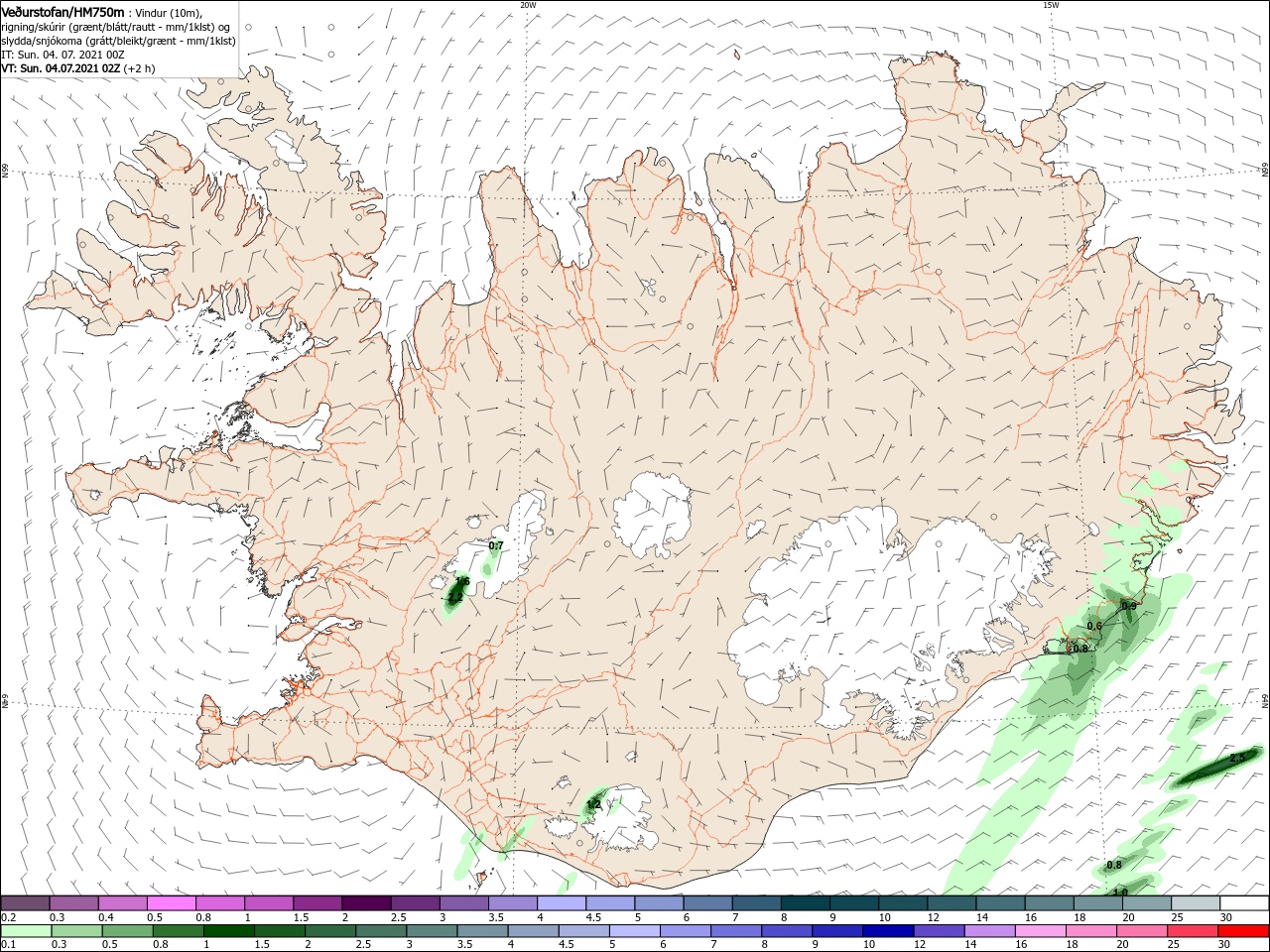
Task: Click the VT: Sun. 04.07.2021 02Z valid time
Action: [x=61, y=68]
